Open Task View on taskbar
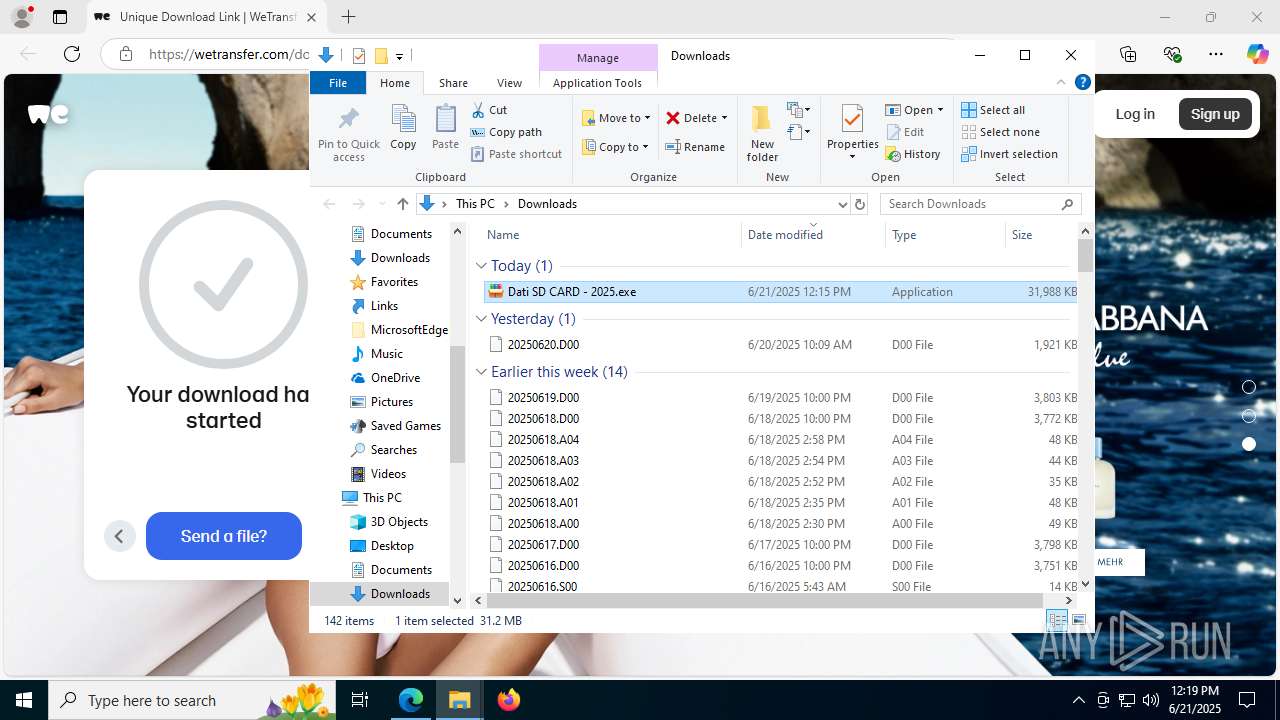Screen dimensions: 1280x720 coord(360,700)
